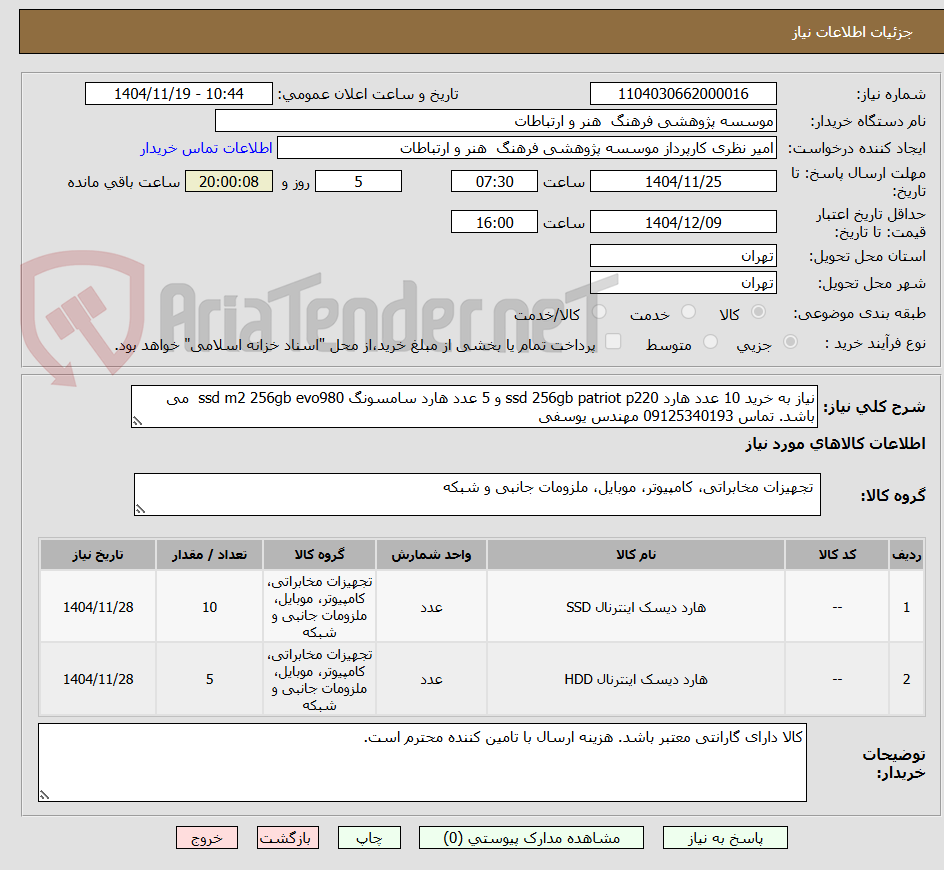Click unit عدد in the HDD row

tap(431, 679)
